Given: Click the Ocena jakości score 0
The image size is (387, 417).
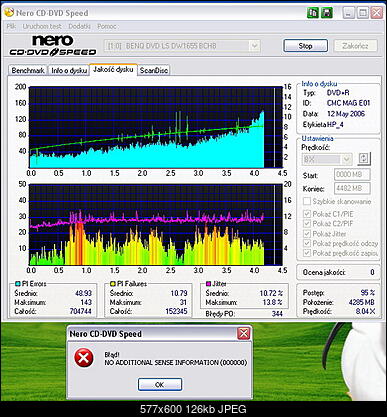Looking at the screenshot, I should [372, 272].
